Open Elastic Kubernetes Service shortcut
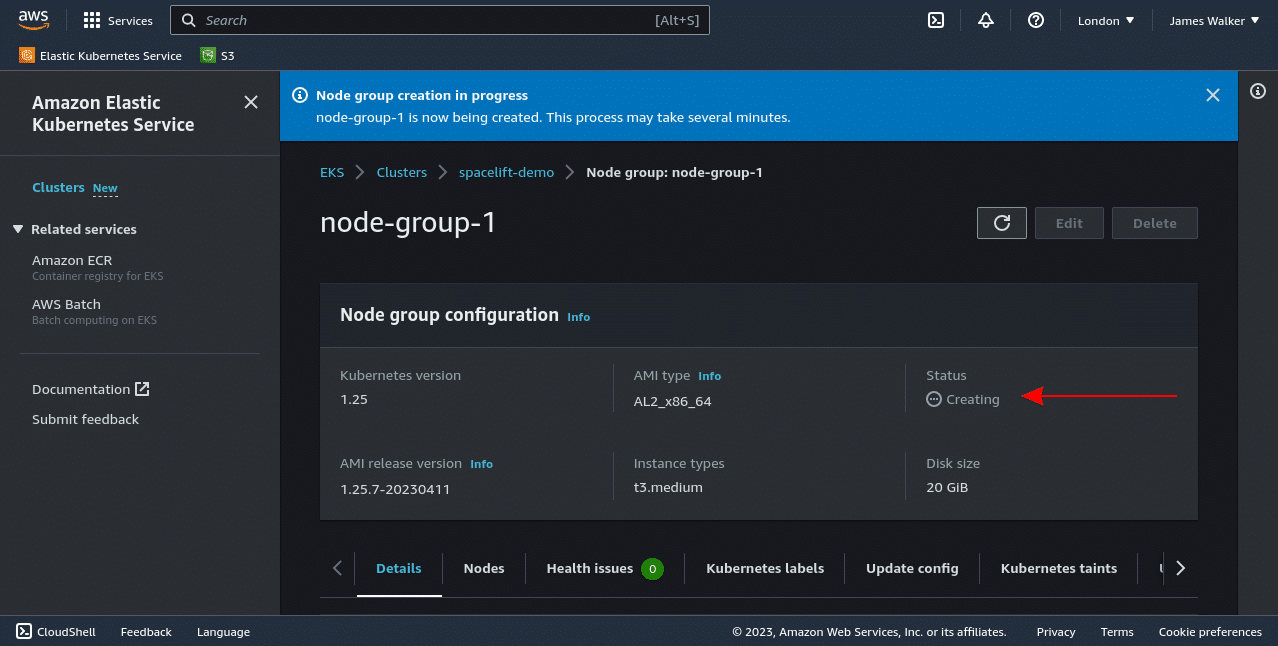Viewport: 1278px width, 646px height. tap(100, 56)
